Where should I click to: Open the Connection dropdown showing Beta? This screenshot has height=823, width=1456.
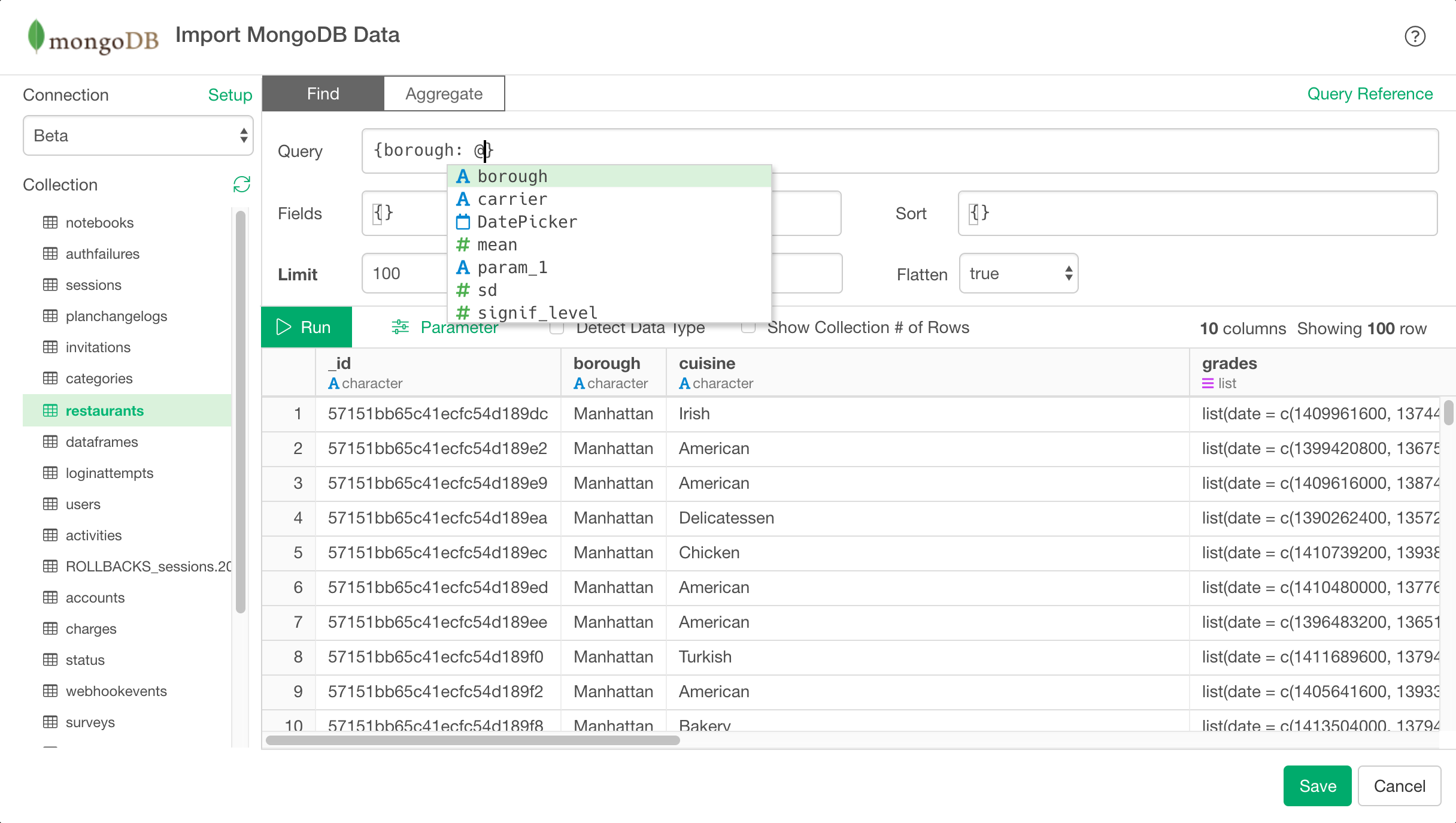tap(138, 135)
